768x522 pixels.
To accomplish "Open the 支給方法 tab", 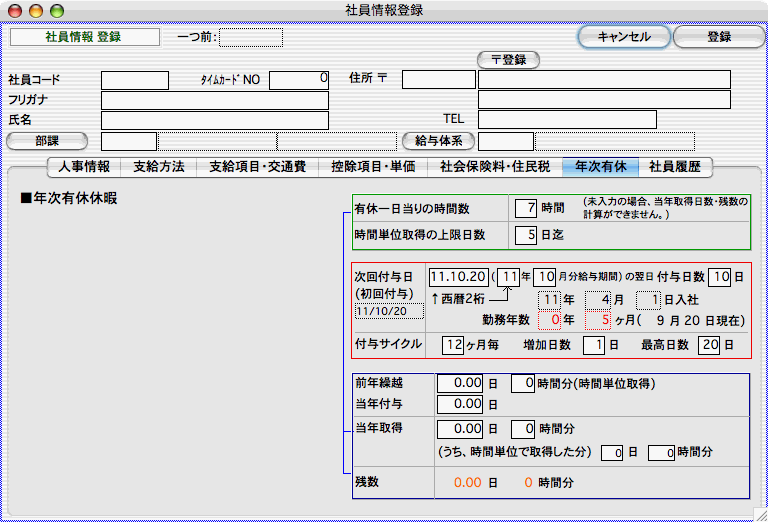I will click(157, 167).
